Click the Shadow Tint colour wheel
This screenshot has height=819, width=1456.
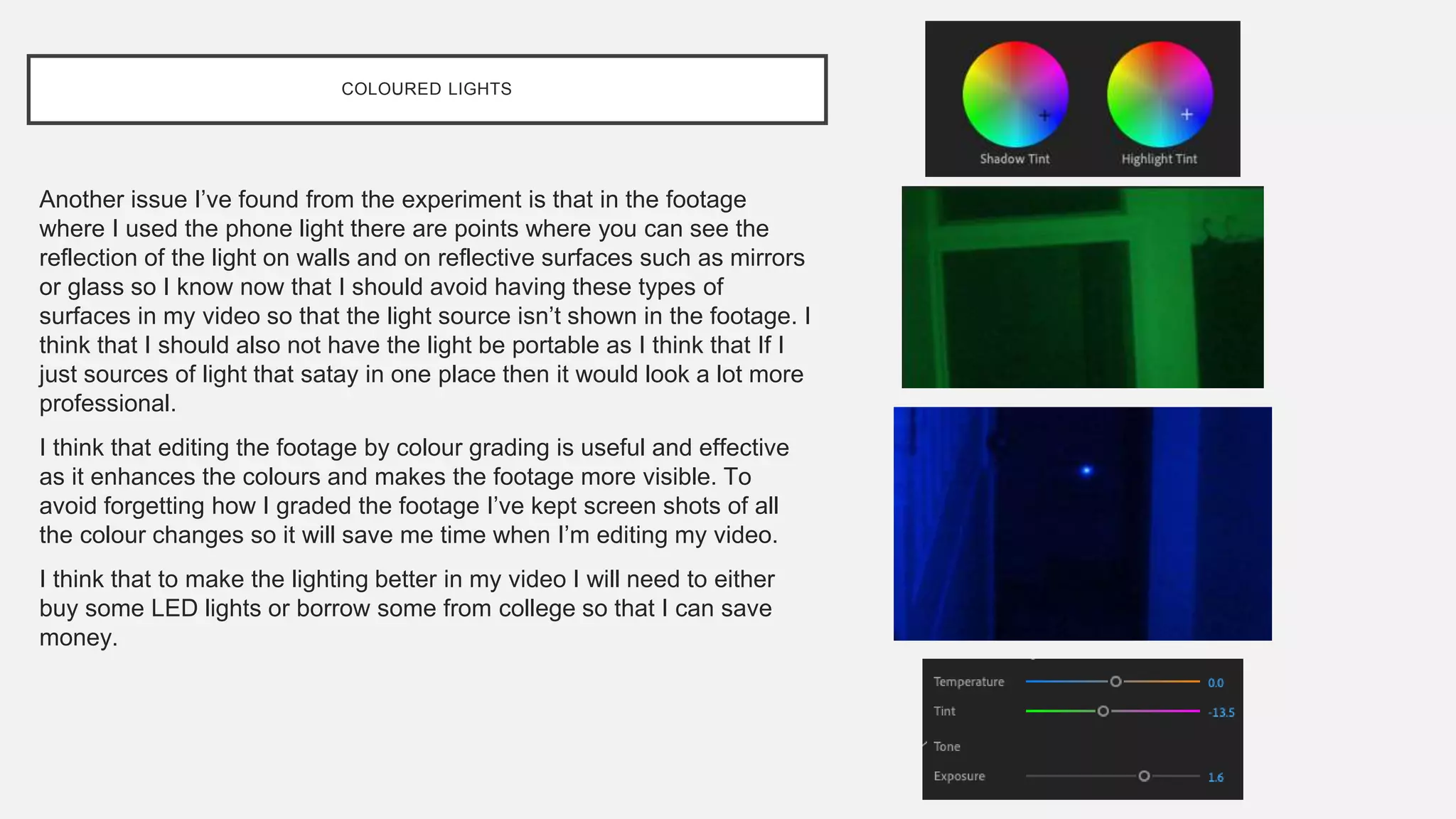pyautogui.click(x=1015, y=94)
